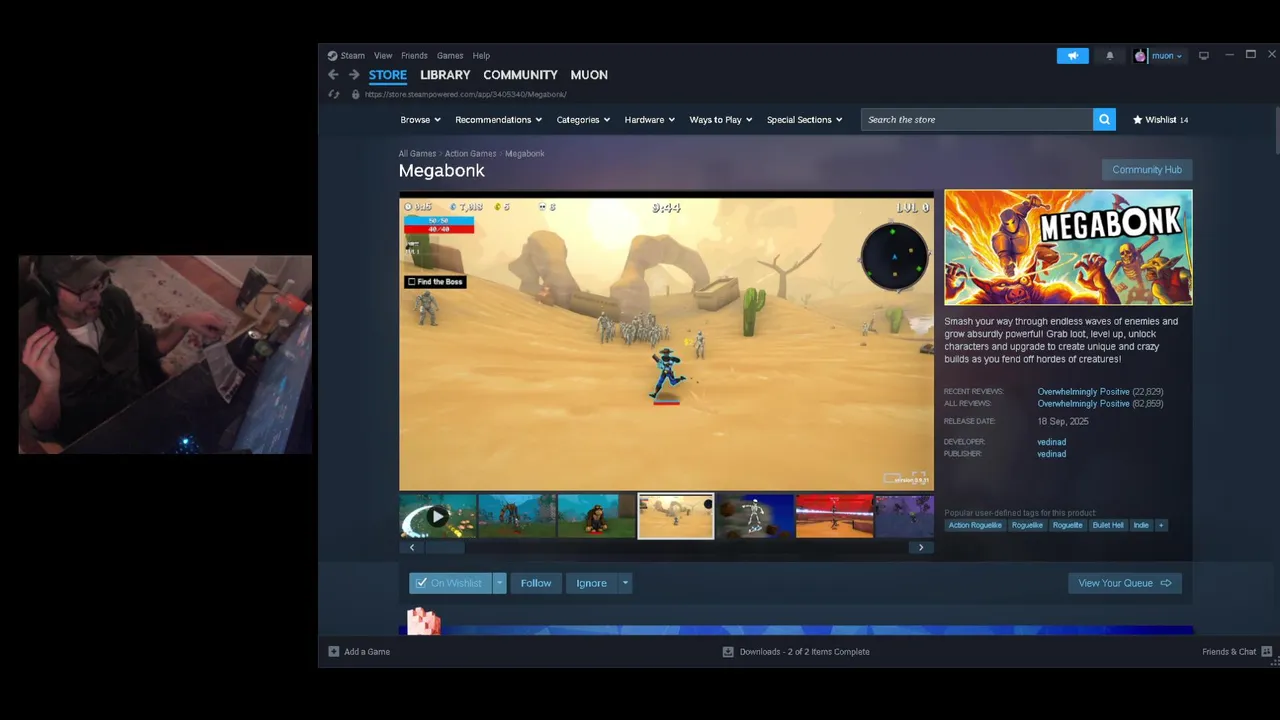Open the Ignore options dropdown arrow
Image resolution: width=1280 pixels, height=720 pixels.
[x=625, y=583]
